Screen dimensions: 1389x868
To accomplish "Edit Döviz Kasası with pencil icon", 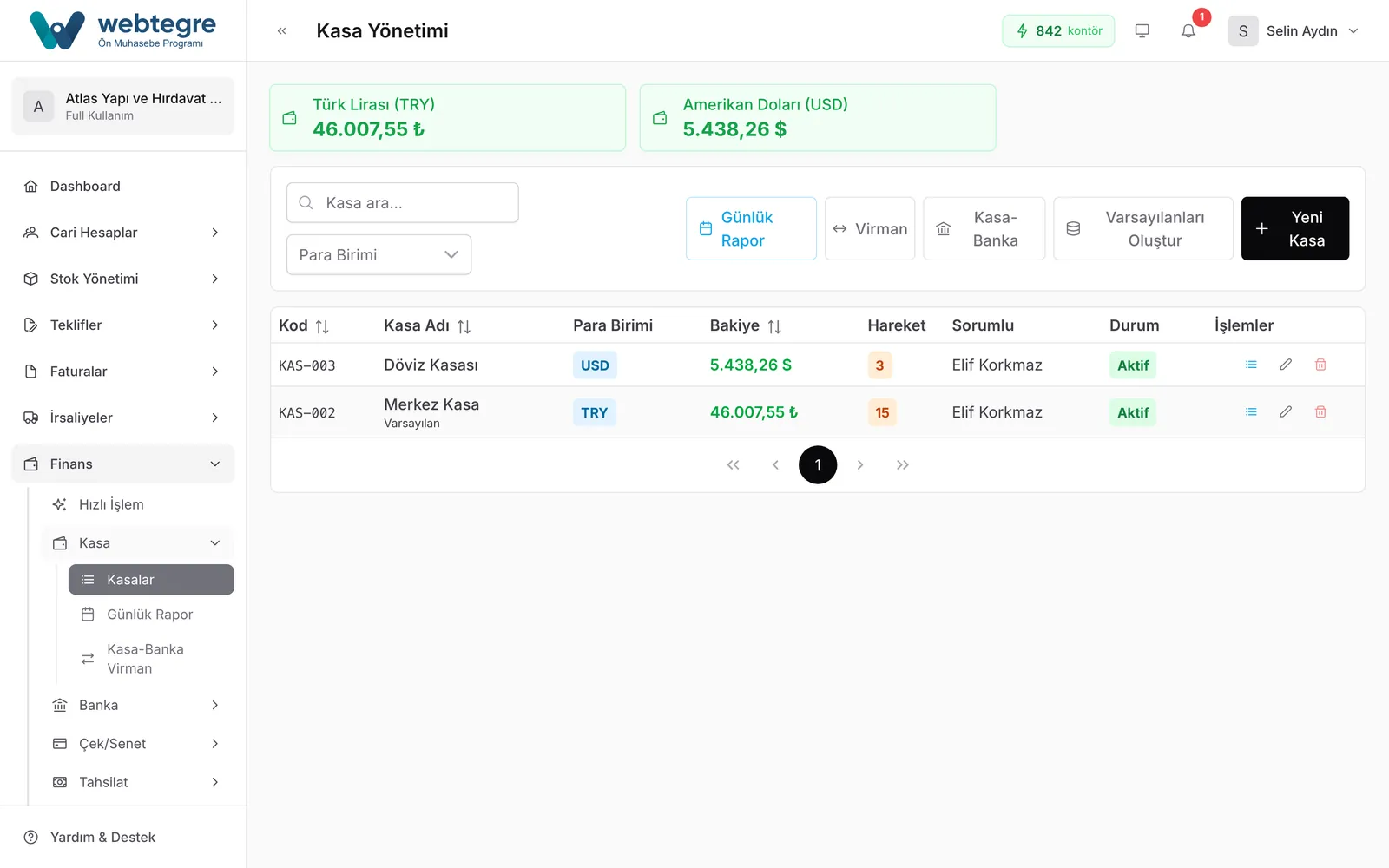I will [x=1286, y=365].
